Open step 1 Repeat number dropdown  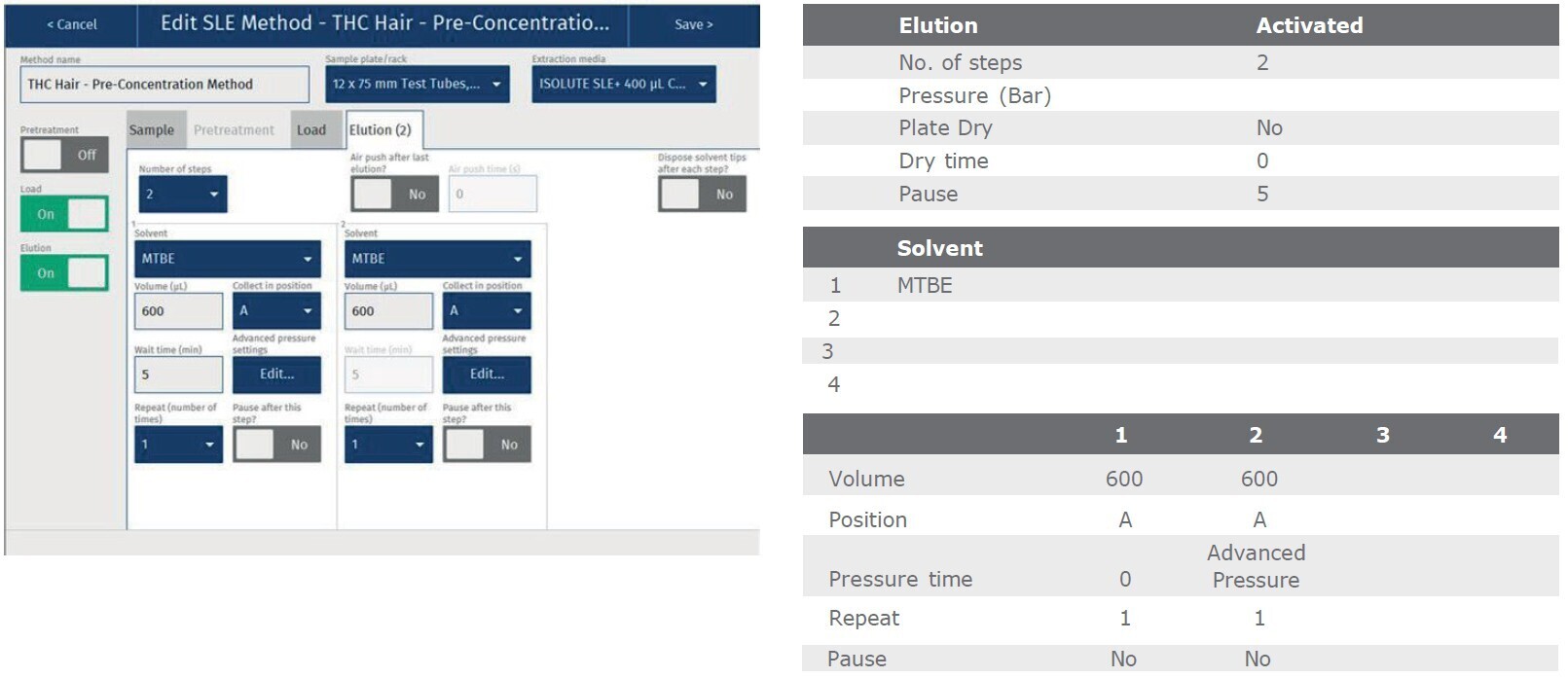pos(178,445)
